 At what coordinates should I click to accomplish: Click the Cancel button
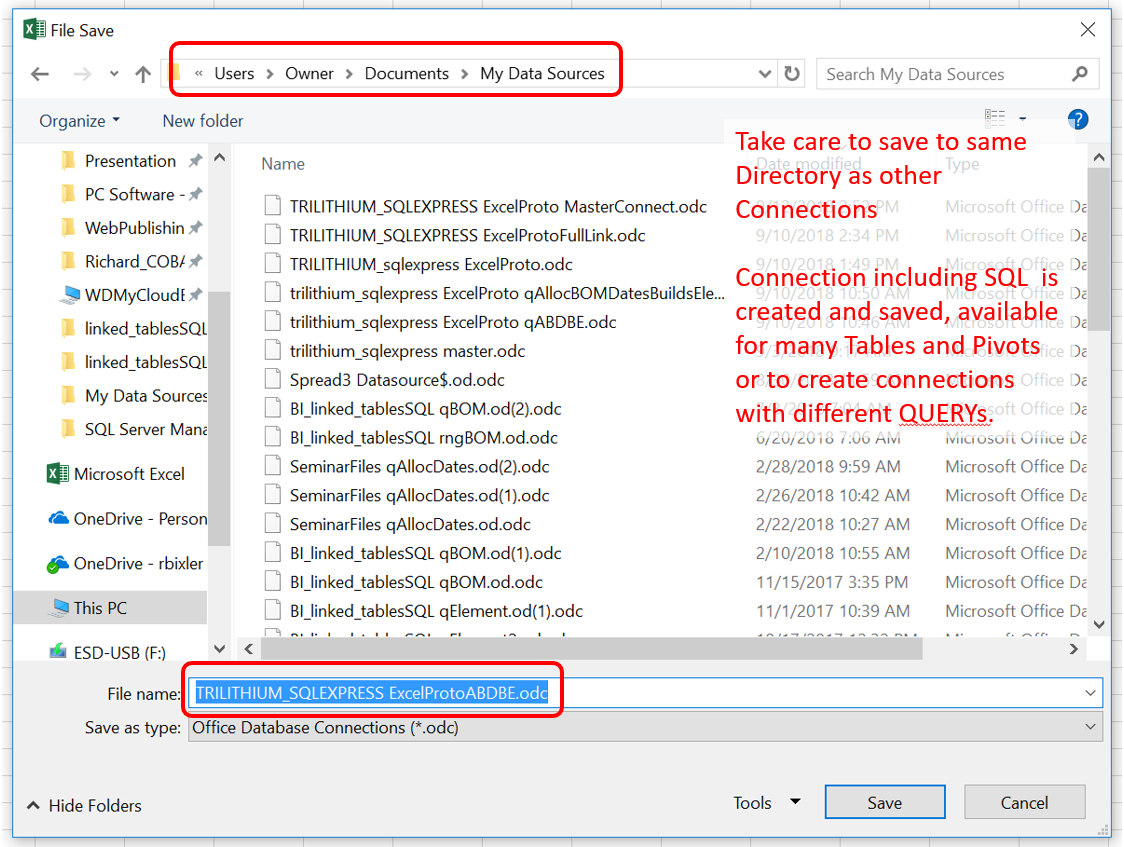point(1024,803)
